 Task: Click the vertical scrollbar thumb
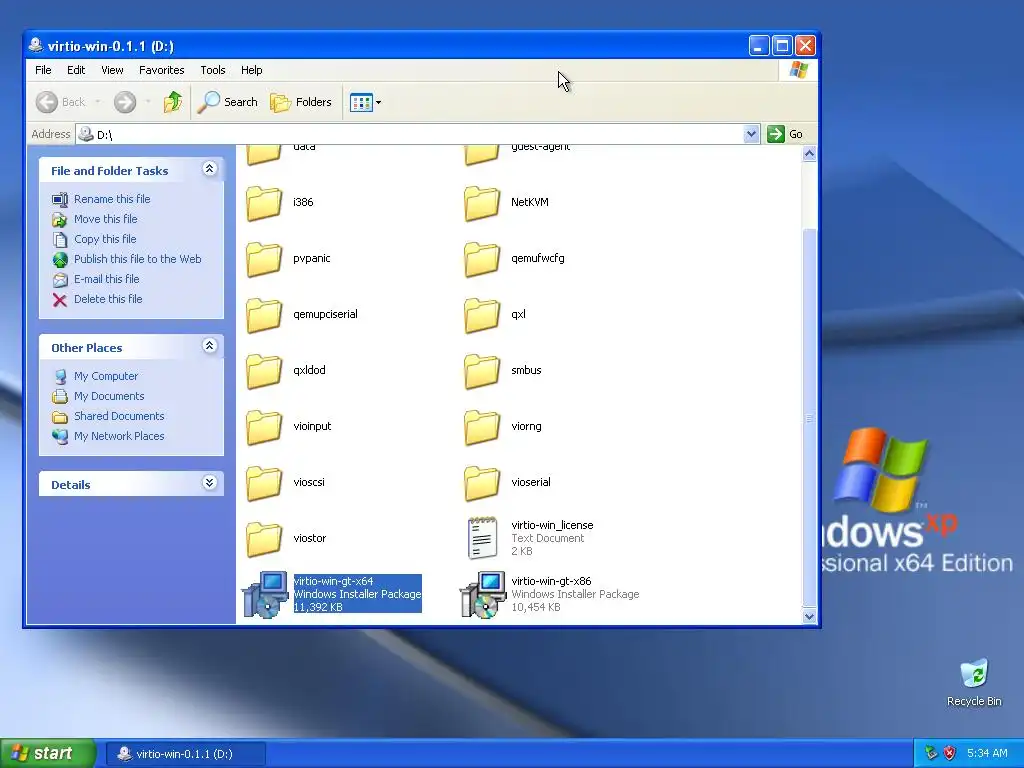click(x=809, y=418)
